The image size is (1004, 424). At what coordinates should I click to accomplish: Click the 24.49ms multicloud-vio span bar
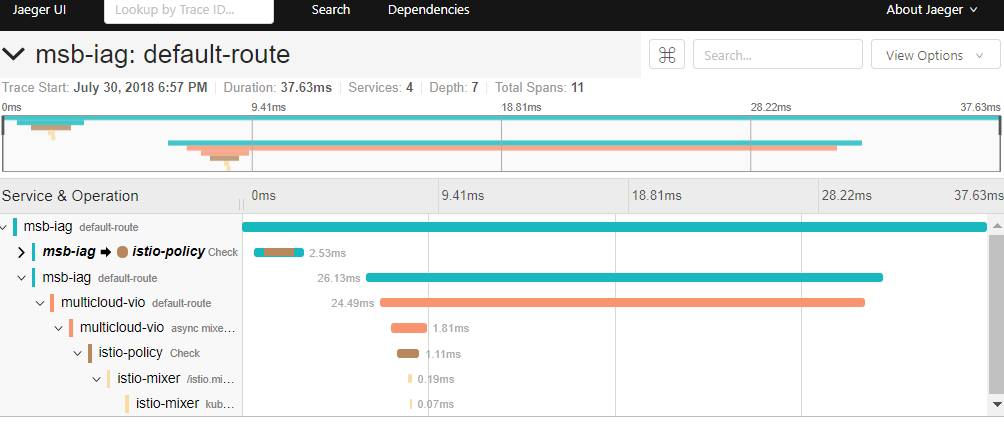coord(622,303)
